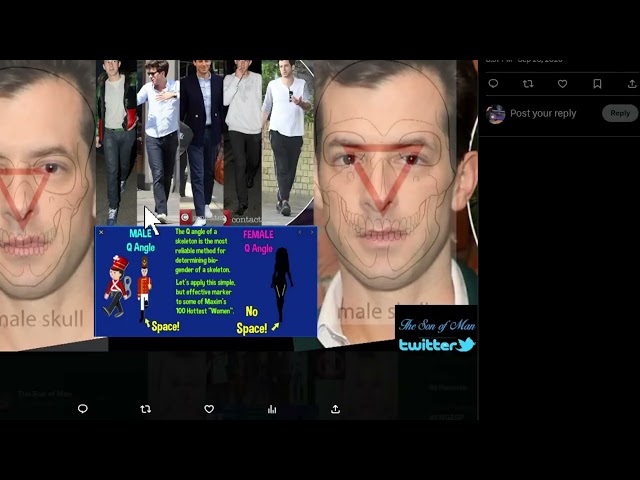Click the share icon in the right panel

pyautogui.click(x=632, y=84)
